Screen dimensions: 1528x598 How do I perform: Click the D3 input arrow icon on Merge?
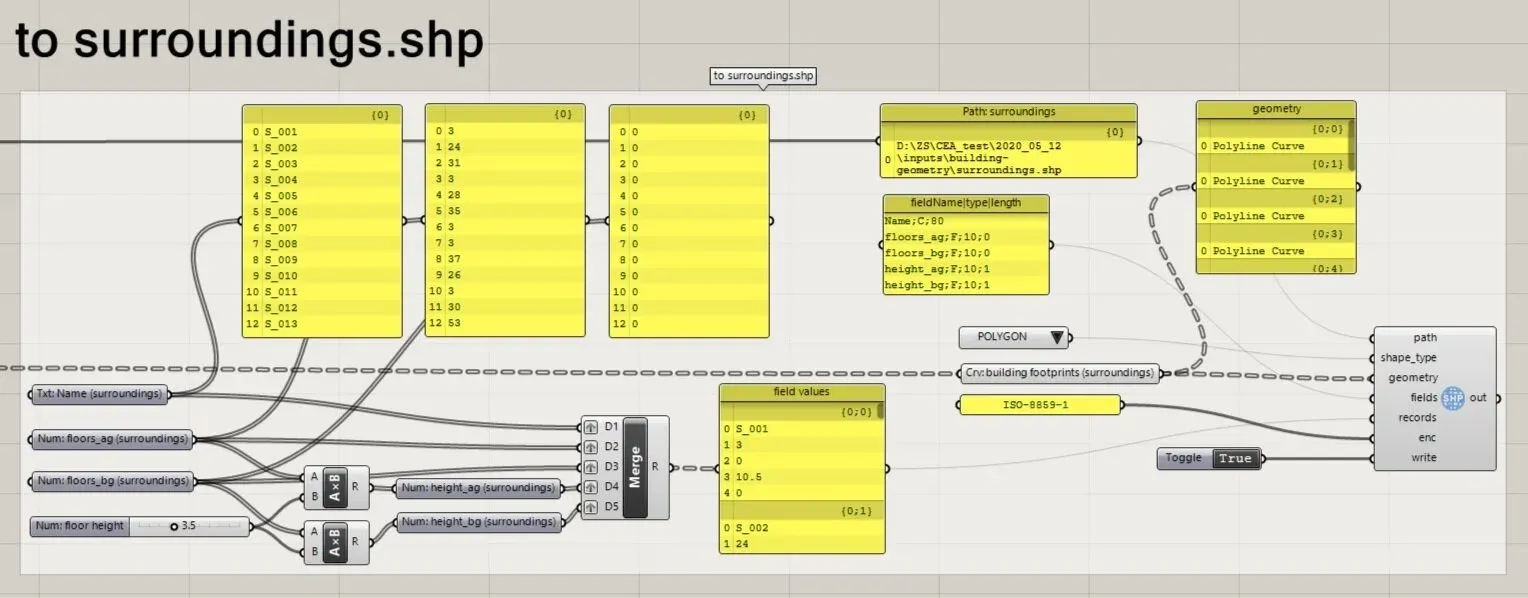click(x=591, y=467)
